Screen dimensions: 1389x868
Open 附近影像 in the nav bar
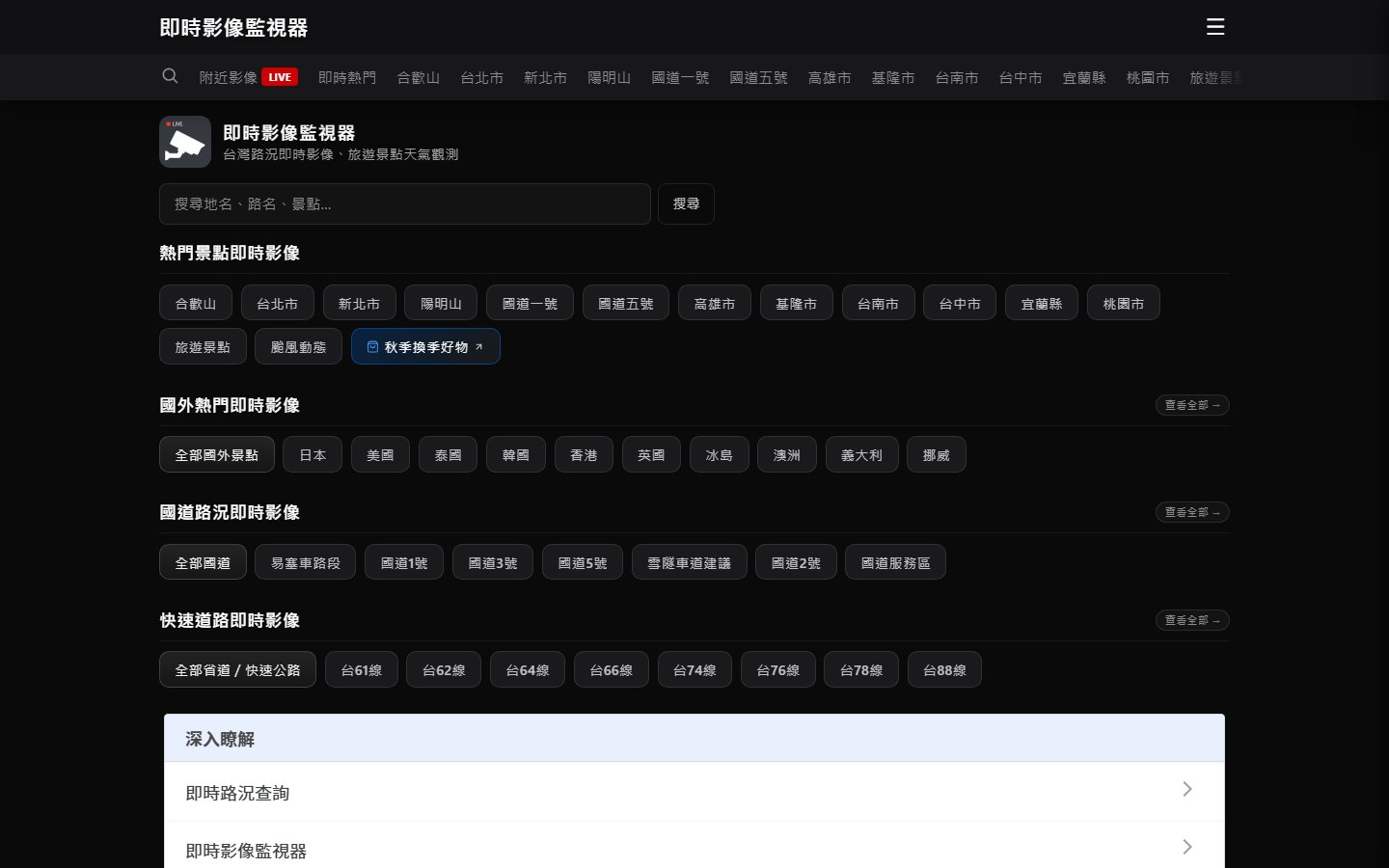click(229, 77)
